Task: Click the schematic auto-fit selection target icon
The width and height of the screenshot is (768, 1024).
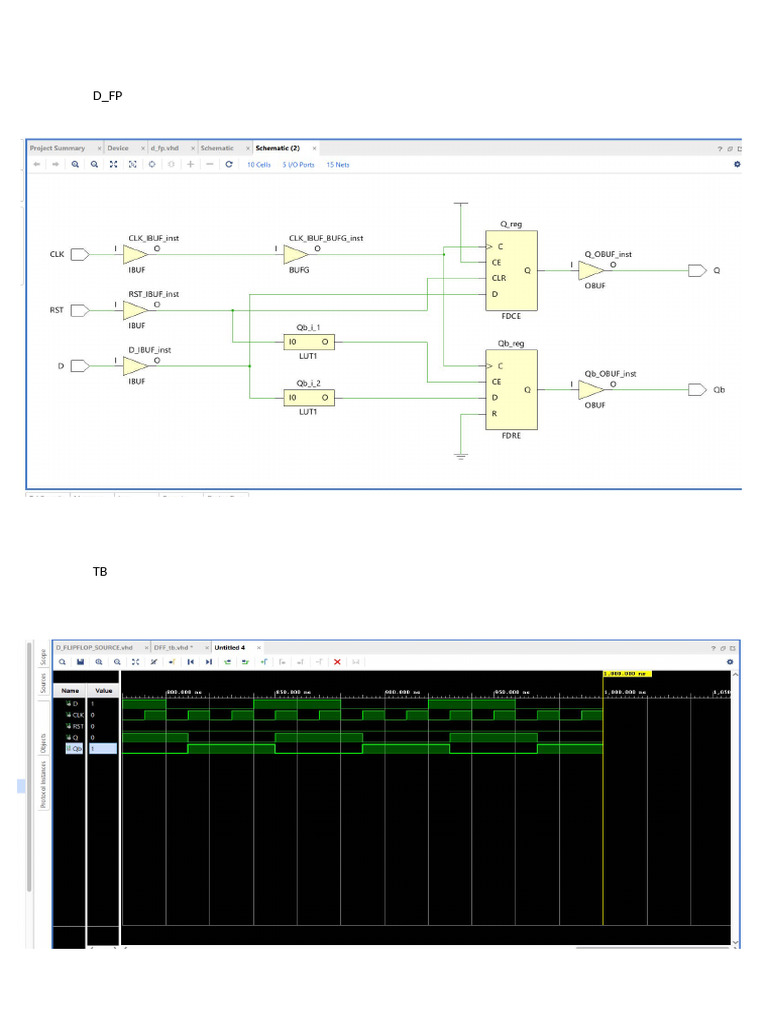Action: pos(152,165)
